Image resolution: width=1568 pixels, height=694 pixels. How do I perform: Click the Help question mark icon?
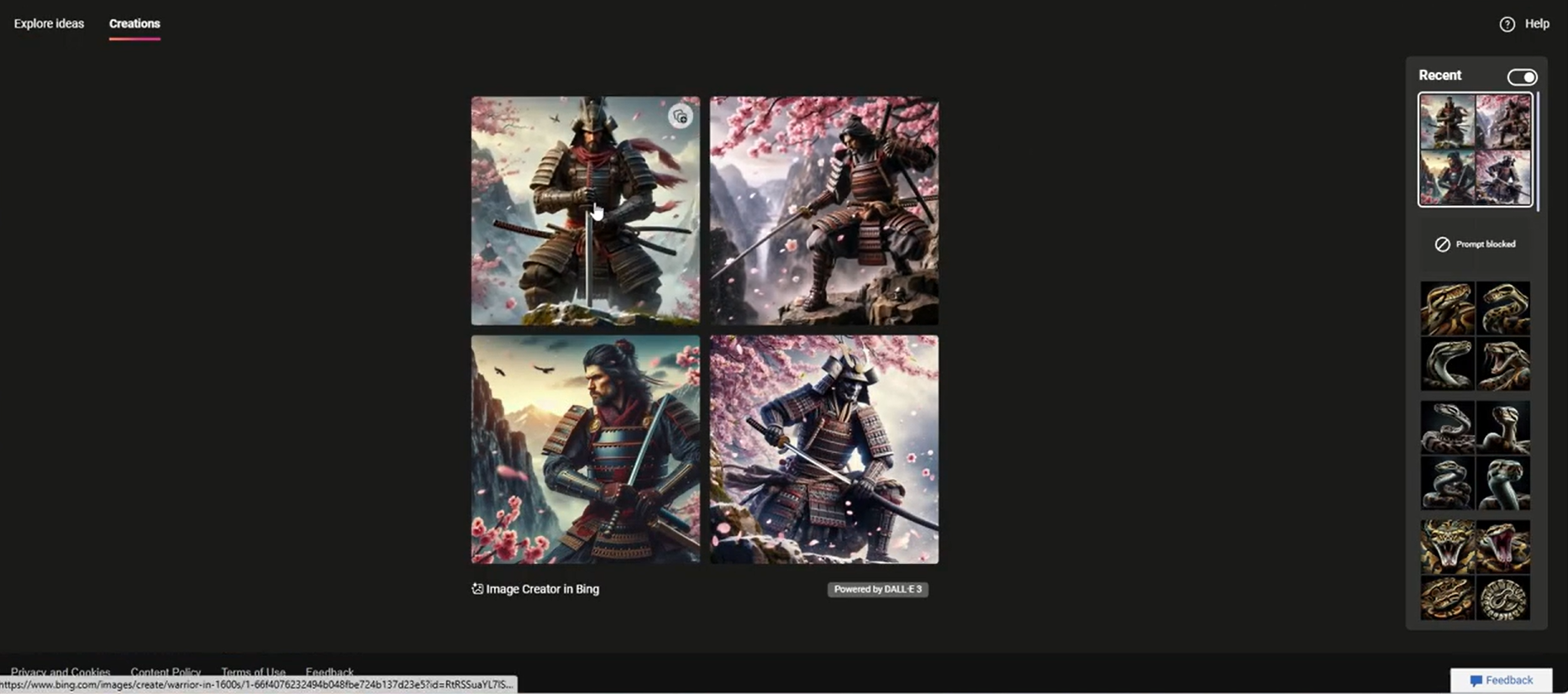click(1507, 24)
